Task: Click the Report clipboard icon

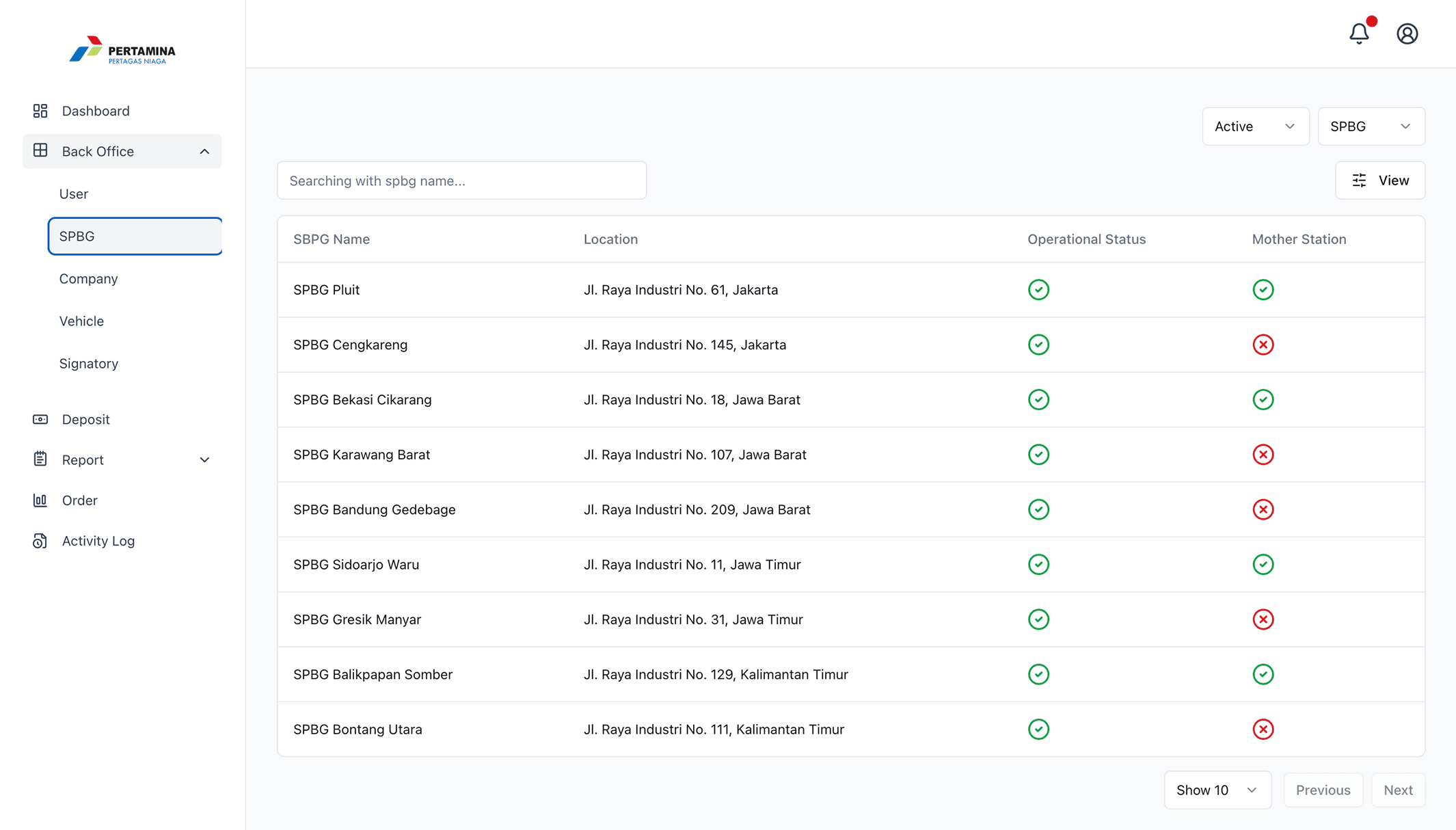Action: coord(40,459)
